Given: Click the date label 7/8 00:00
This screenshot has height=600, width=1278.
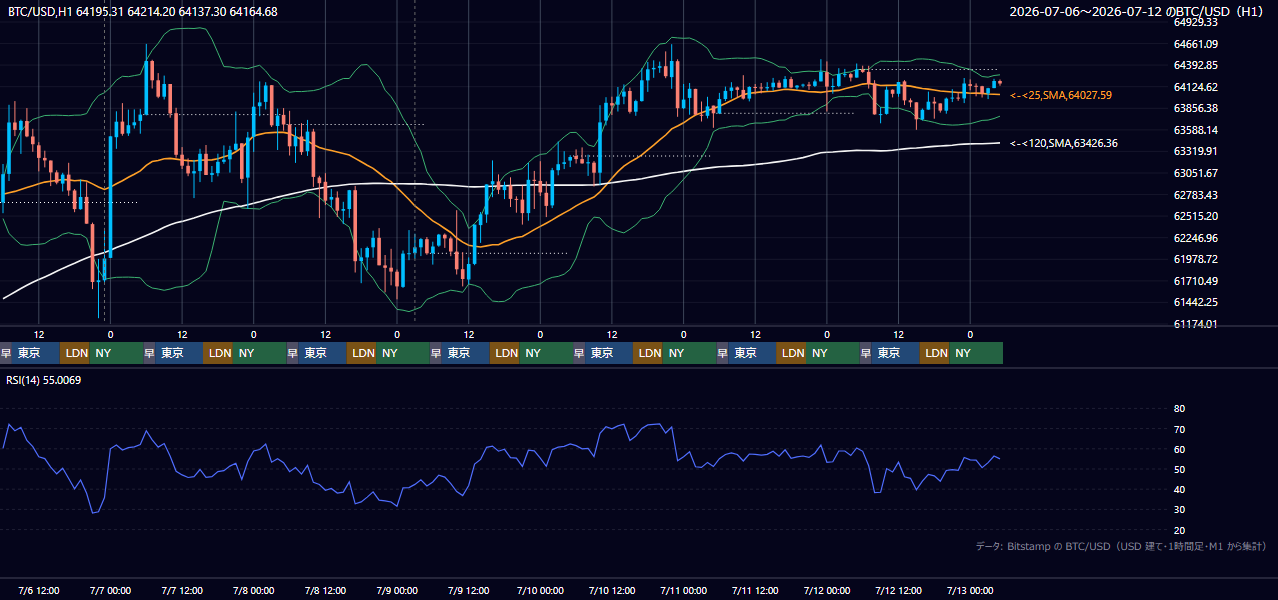Looking at the screenshot, I should click(x=253, y=590).
